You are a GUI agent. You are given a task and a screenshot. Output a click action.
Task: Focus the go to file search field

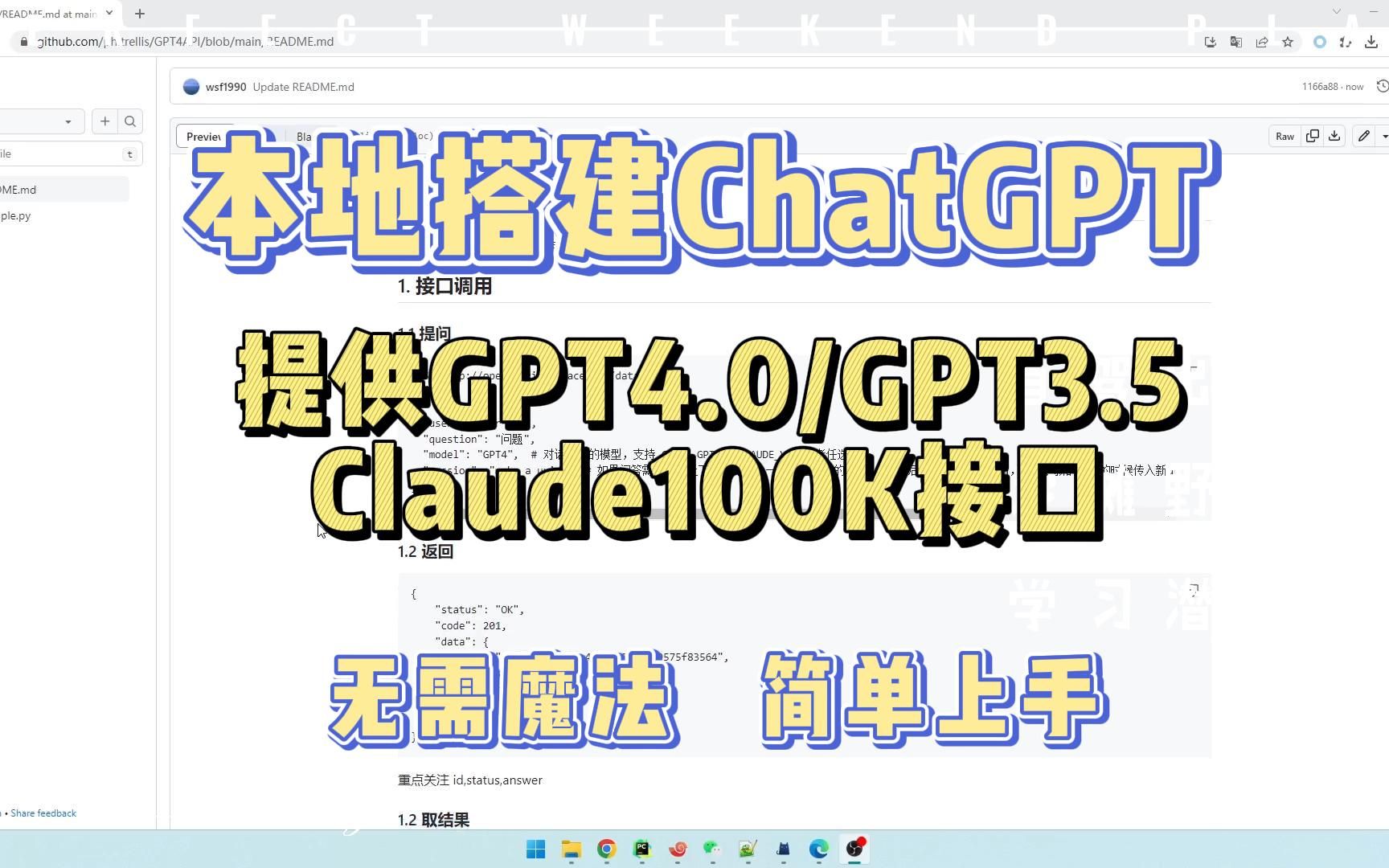71,154
